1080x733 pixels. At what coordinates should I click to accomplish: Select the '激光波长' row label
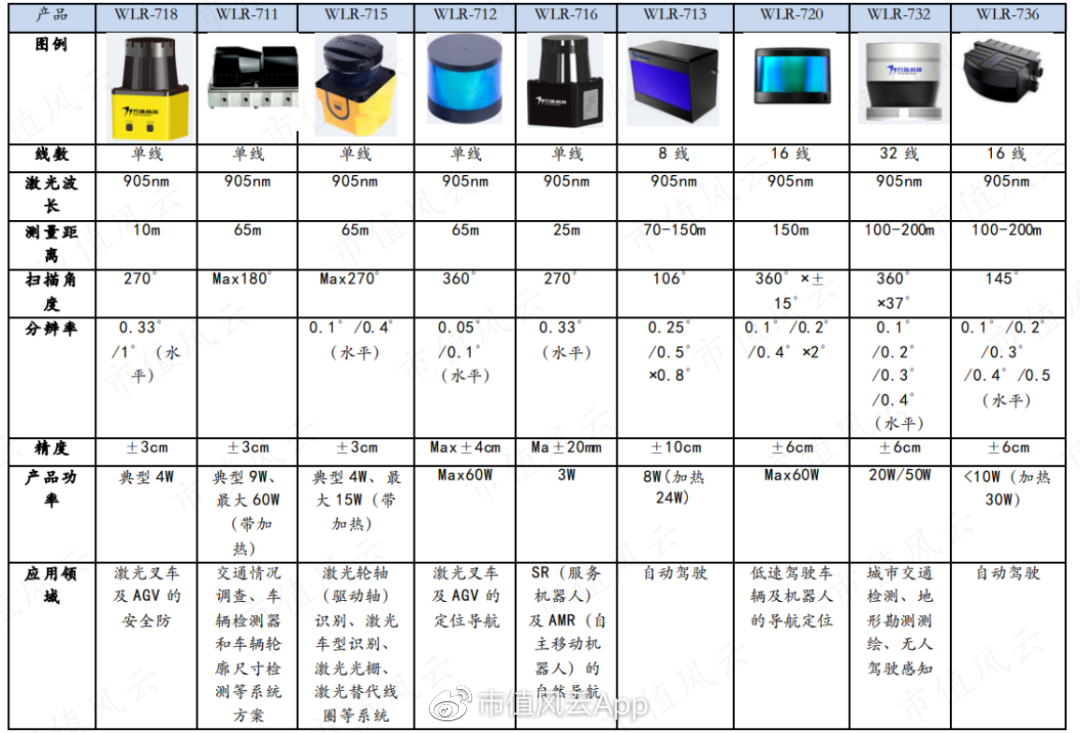52,194
